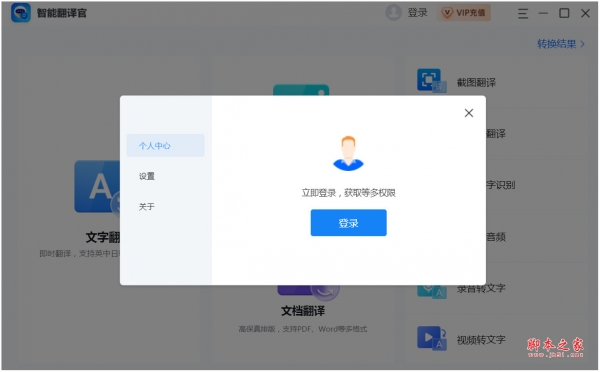
Task: Click the 高保真排版 description text
Action: pos(303,329)
